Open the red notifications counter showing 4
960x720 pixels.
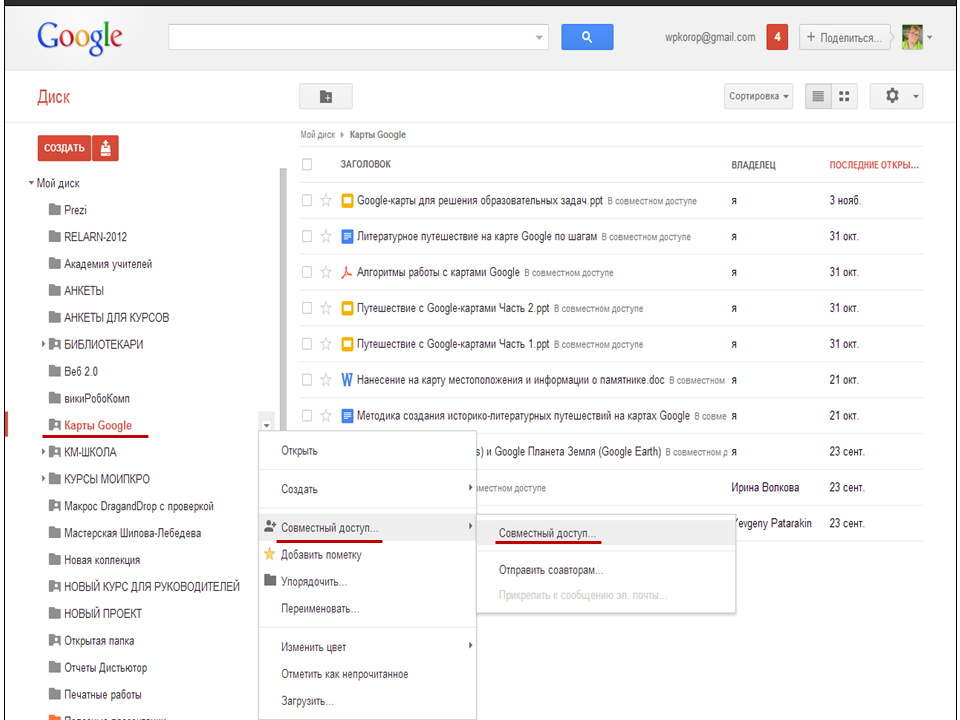pos(777,37)
